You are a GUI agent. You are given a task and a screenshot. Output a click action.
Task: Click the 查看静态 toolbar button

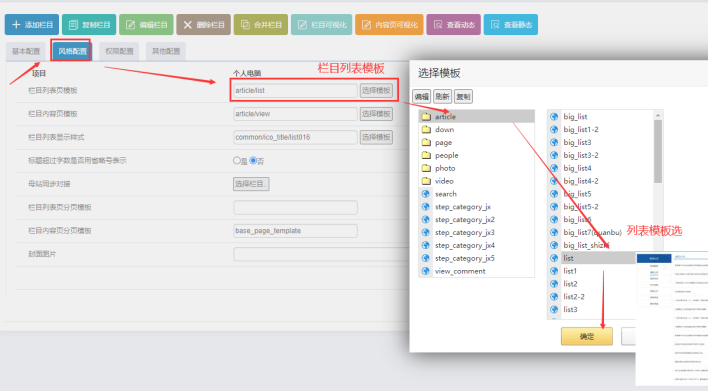(511, 24)
